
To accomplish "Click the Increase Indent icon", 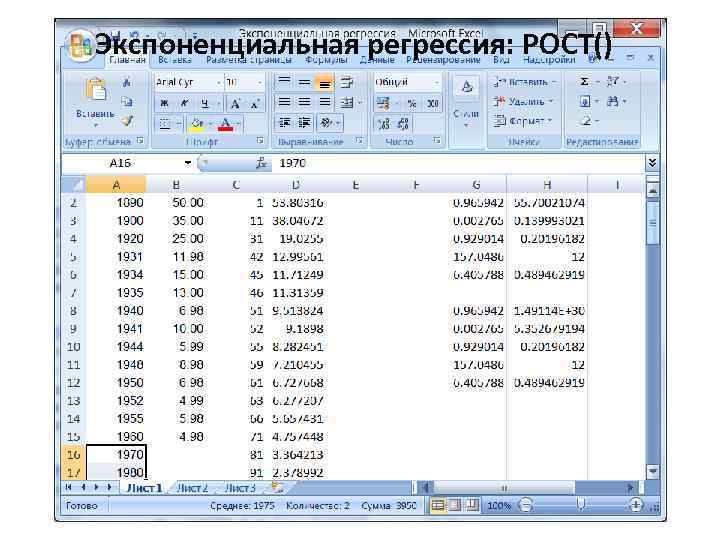I will click(x=304, y=122).
